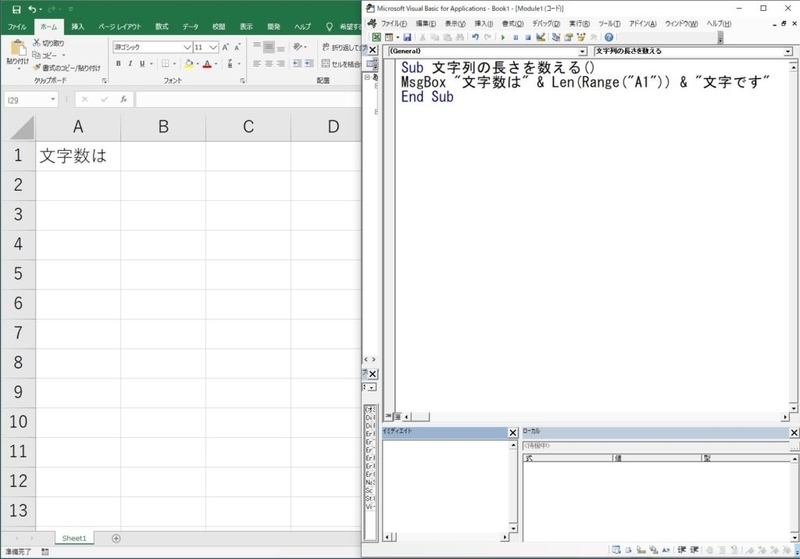Decrease font size in Excel ribbon
The height and width of the screenshot is (559, 800).
(x=237, y=47)
